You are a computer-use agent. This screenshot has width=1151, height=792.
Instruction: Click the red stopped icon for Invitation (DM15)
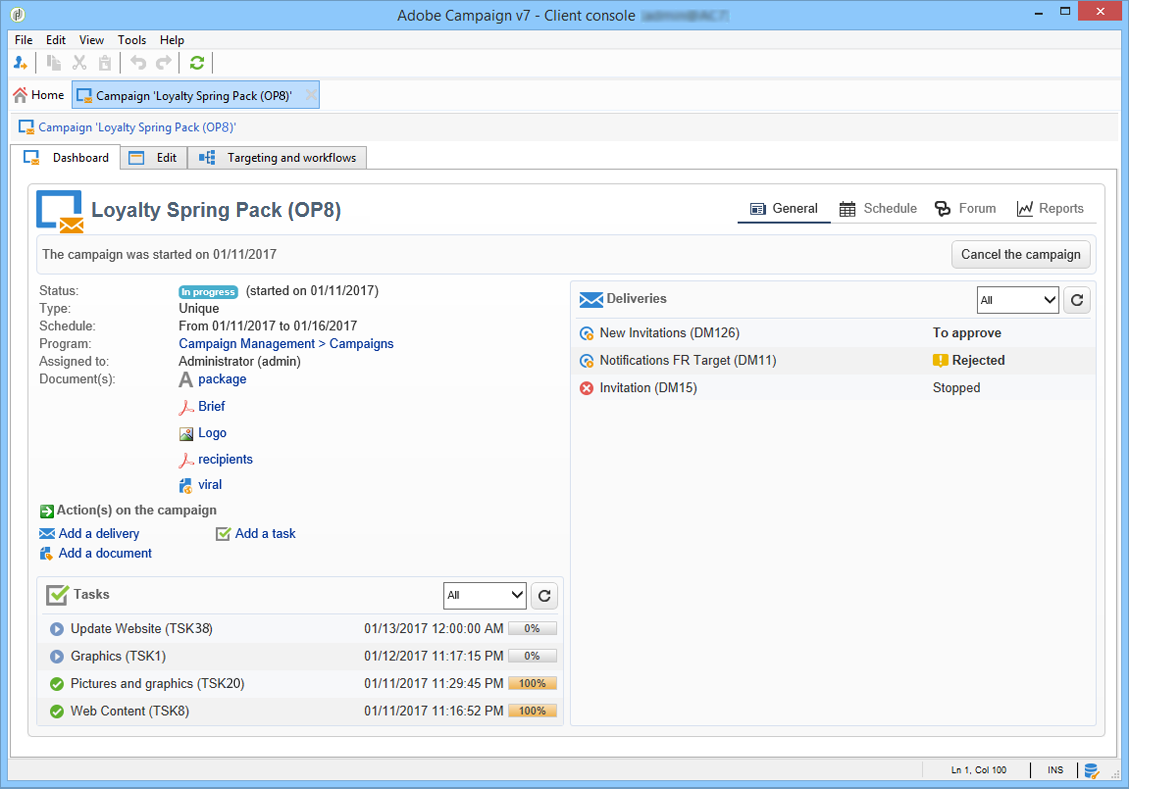[x=587, y=388]
